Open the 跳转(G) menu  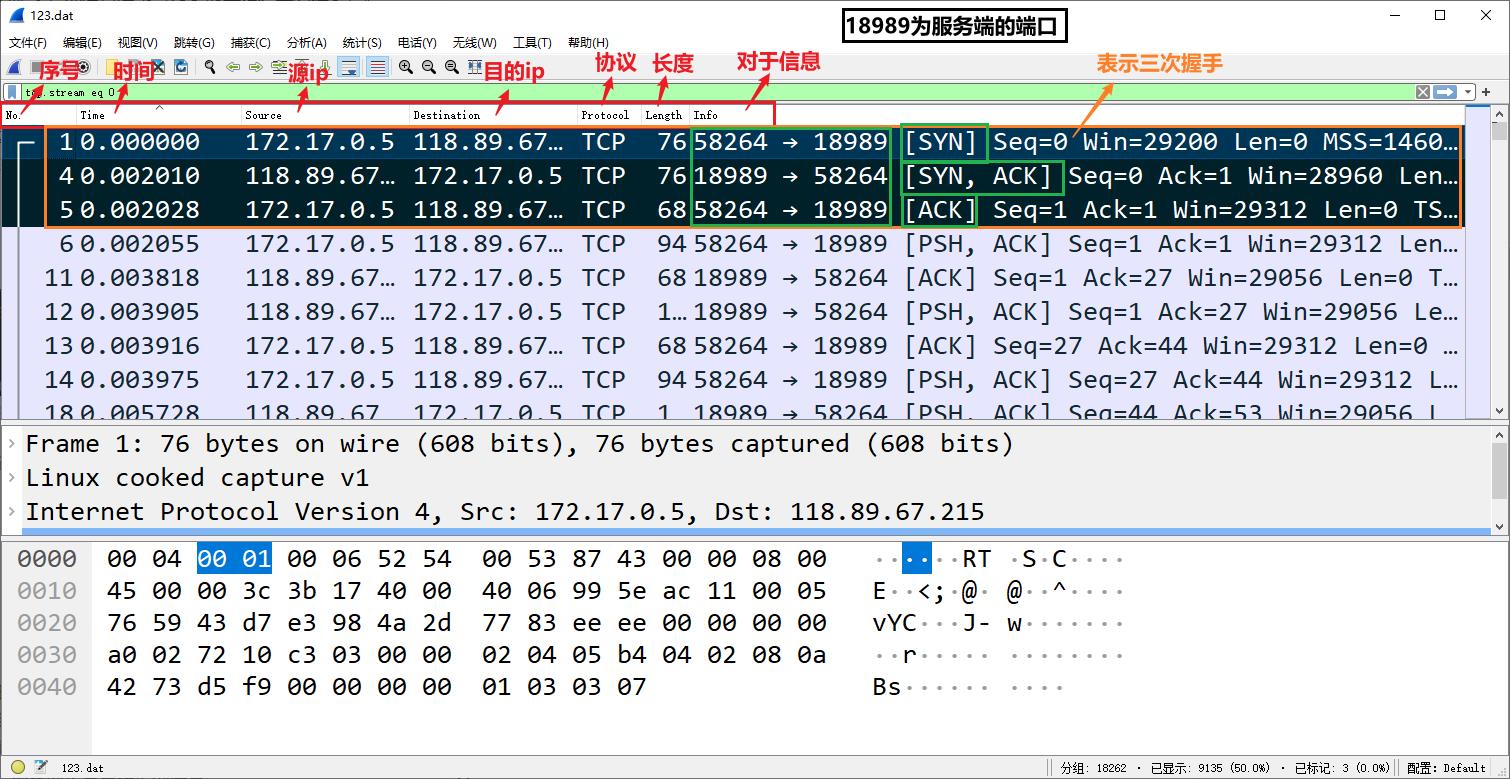point(195,43)
